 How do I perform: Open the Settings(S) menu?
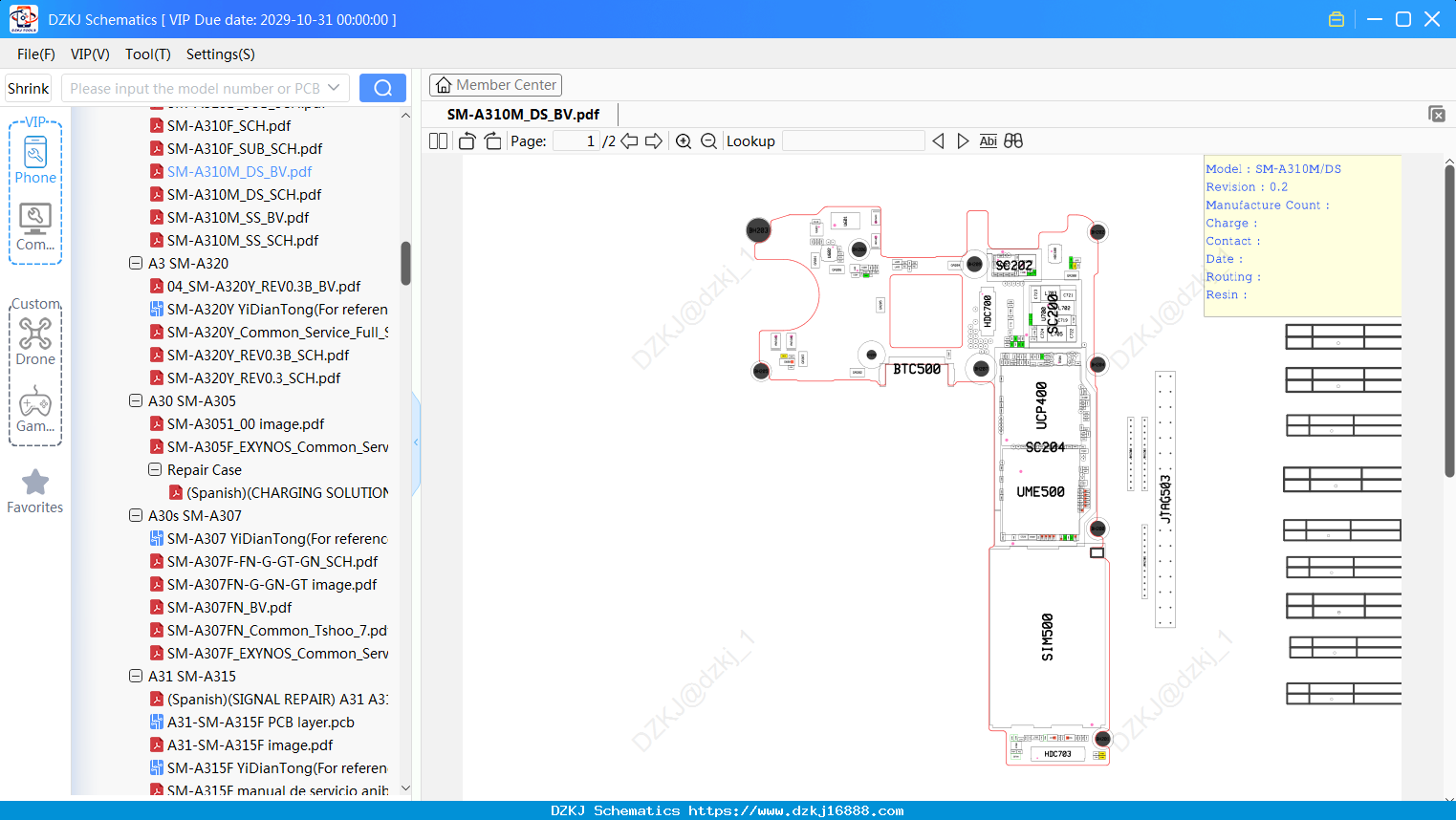(221, 54)
